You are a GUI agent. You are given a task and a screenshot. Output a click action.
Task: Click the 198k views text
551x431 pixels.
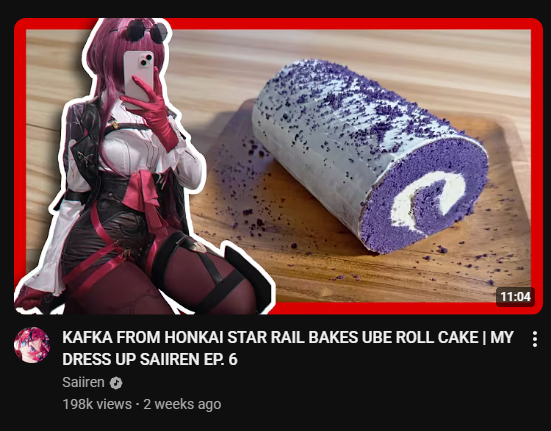(97, 404)
